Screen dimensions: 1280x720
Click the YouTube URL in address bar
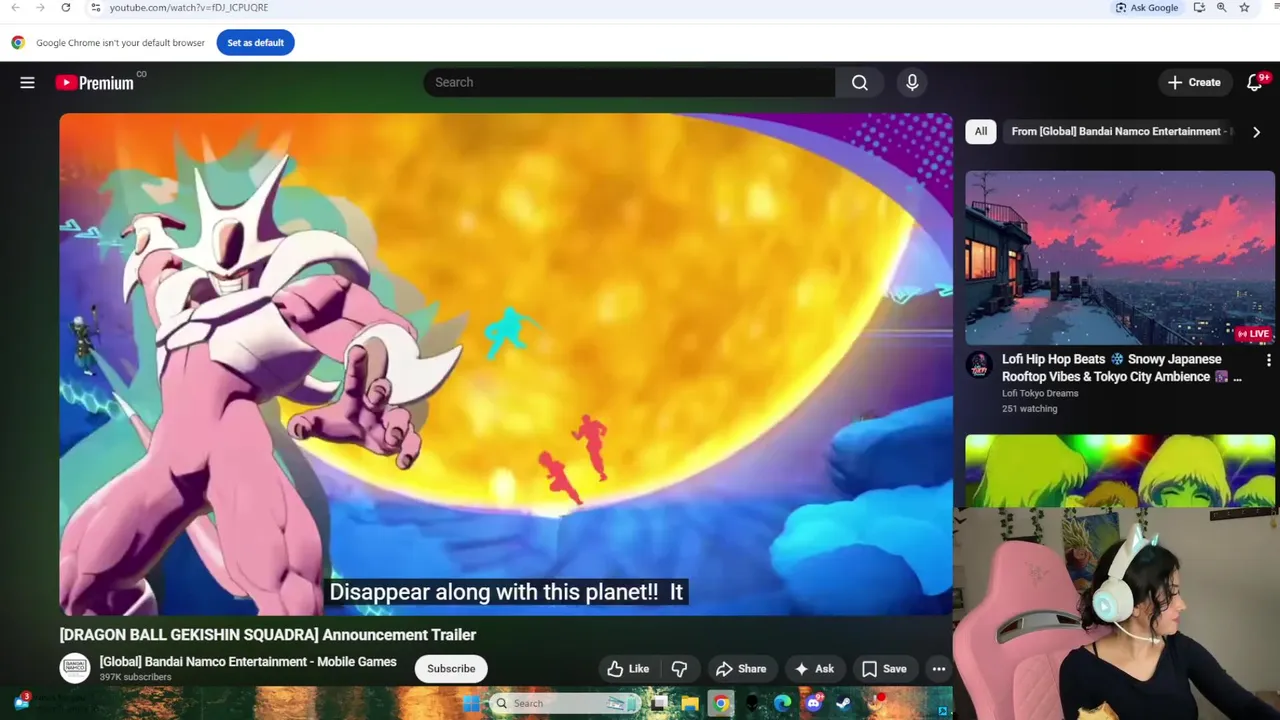(x=189, y=8)
